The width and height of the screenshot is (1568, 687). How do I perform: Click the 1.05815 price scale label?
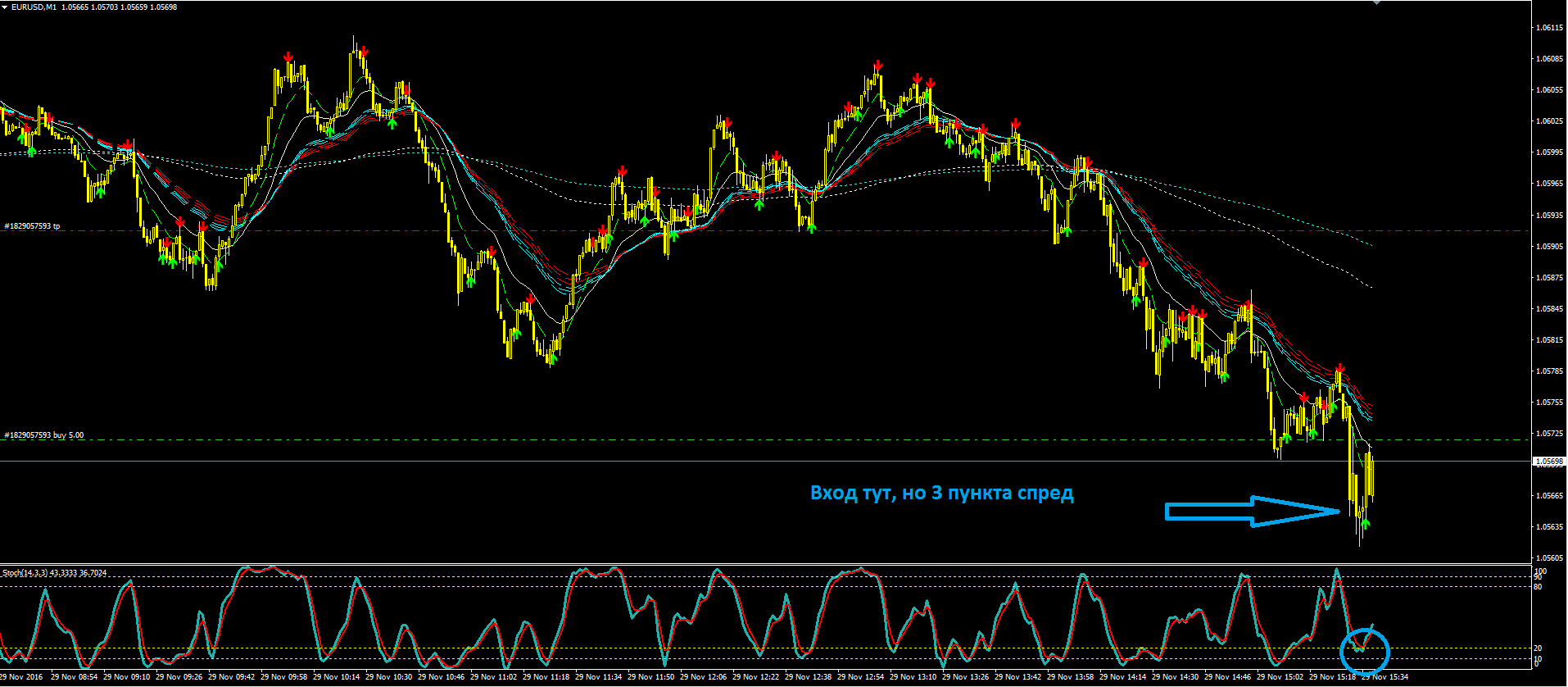pyautogui.click(x=1548, y=339)
